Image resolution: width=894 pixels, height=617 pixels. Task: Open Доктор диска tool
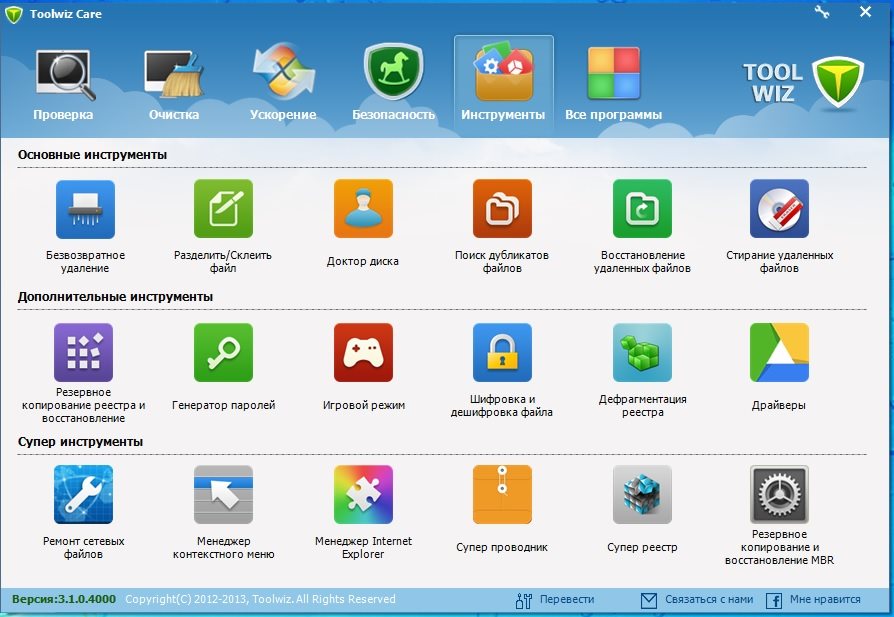(363, 209)
